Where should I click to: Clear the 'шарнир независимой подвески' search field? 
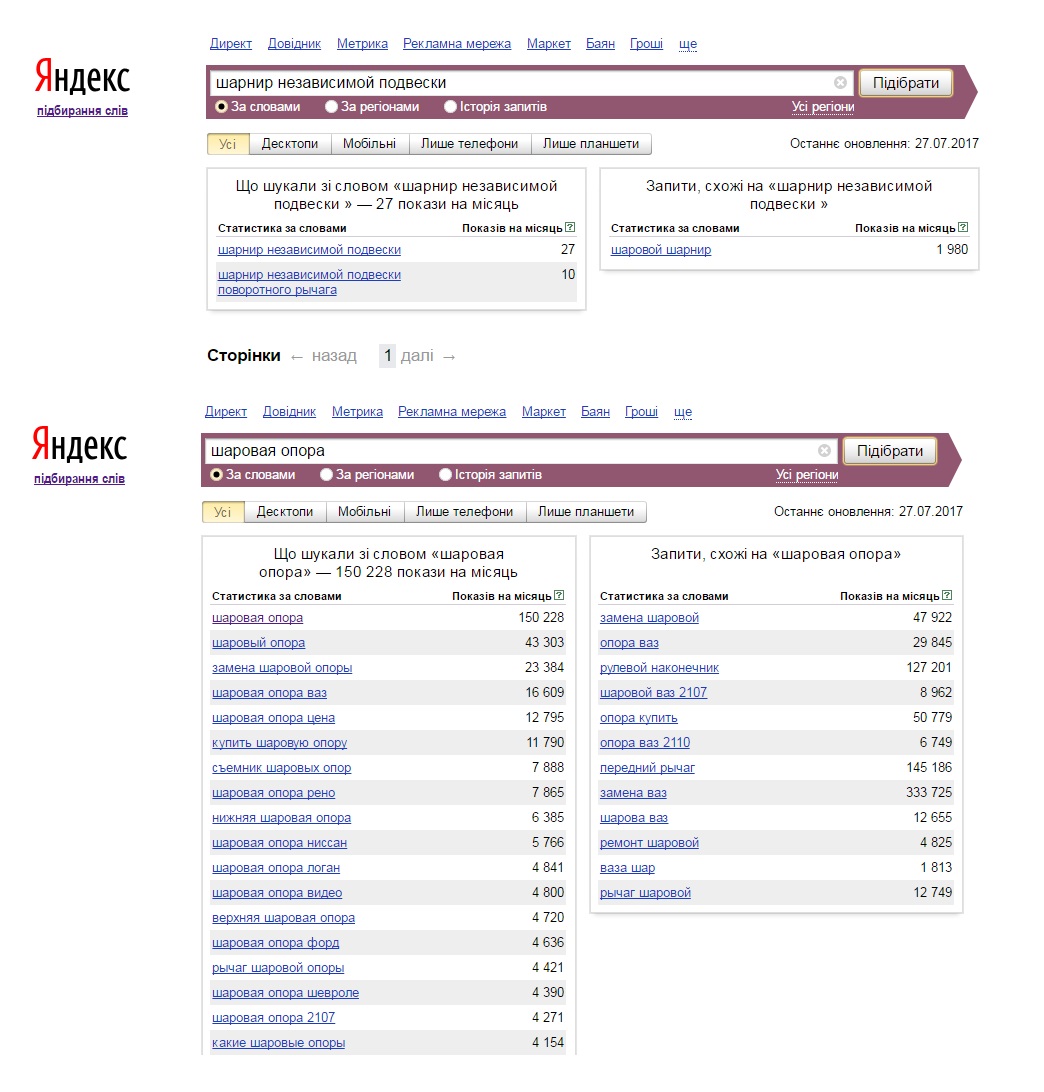[841, 83]
